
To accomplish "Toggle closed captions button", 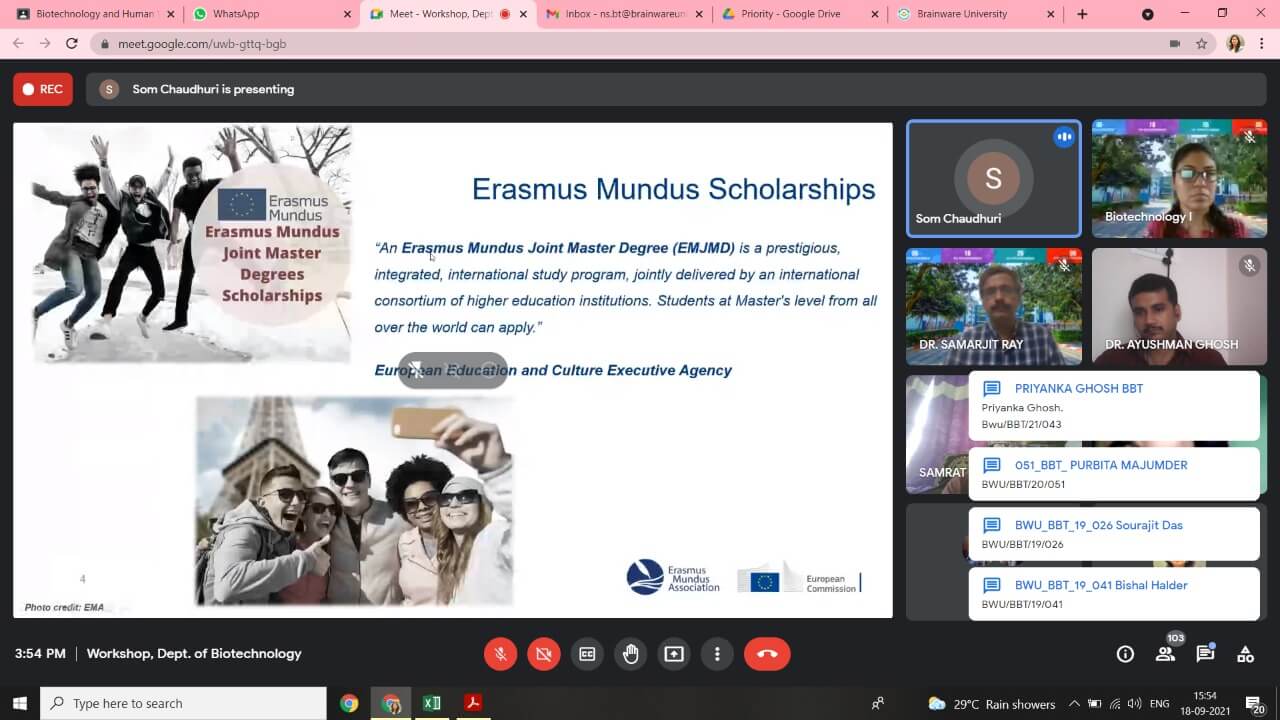I will pos(587,654).
